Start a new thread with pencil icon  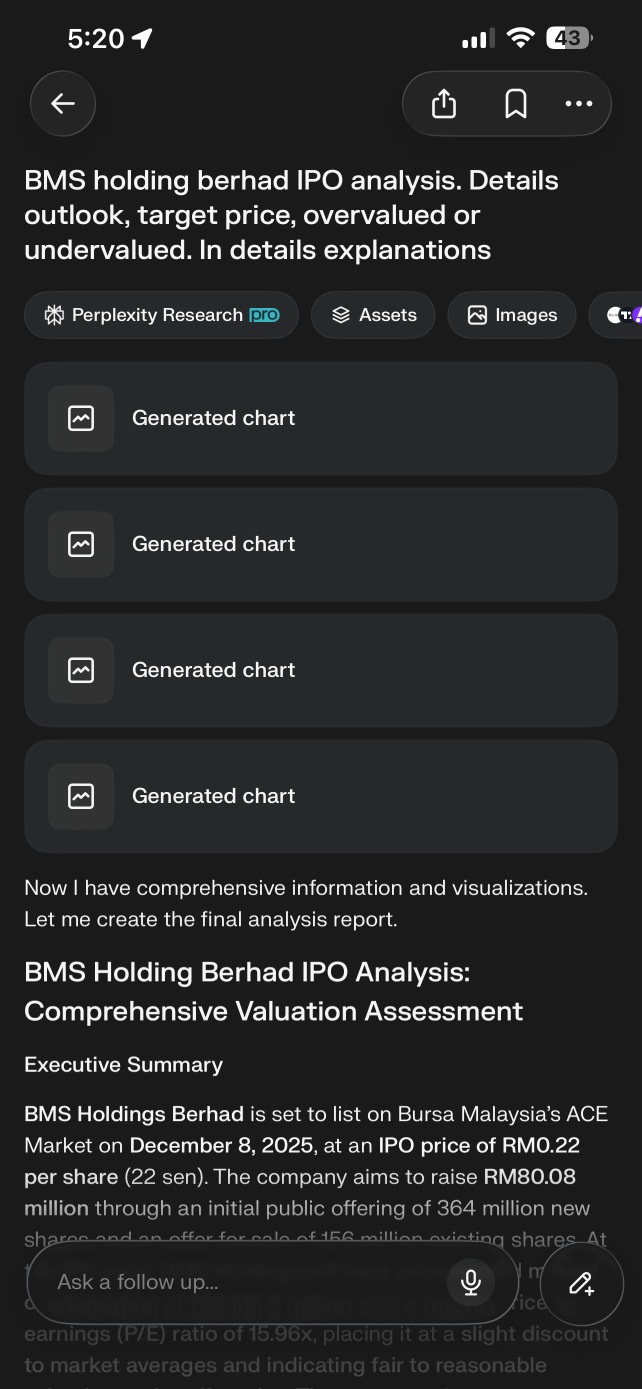(x=582, y=1284)
